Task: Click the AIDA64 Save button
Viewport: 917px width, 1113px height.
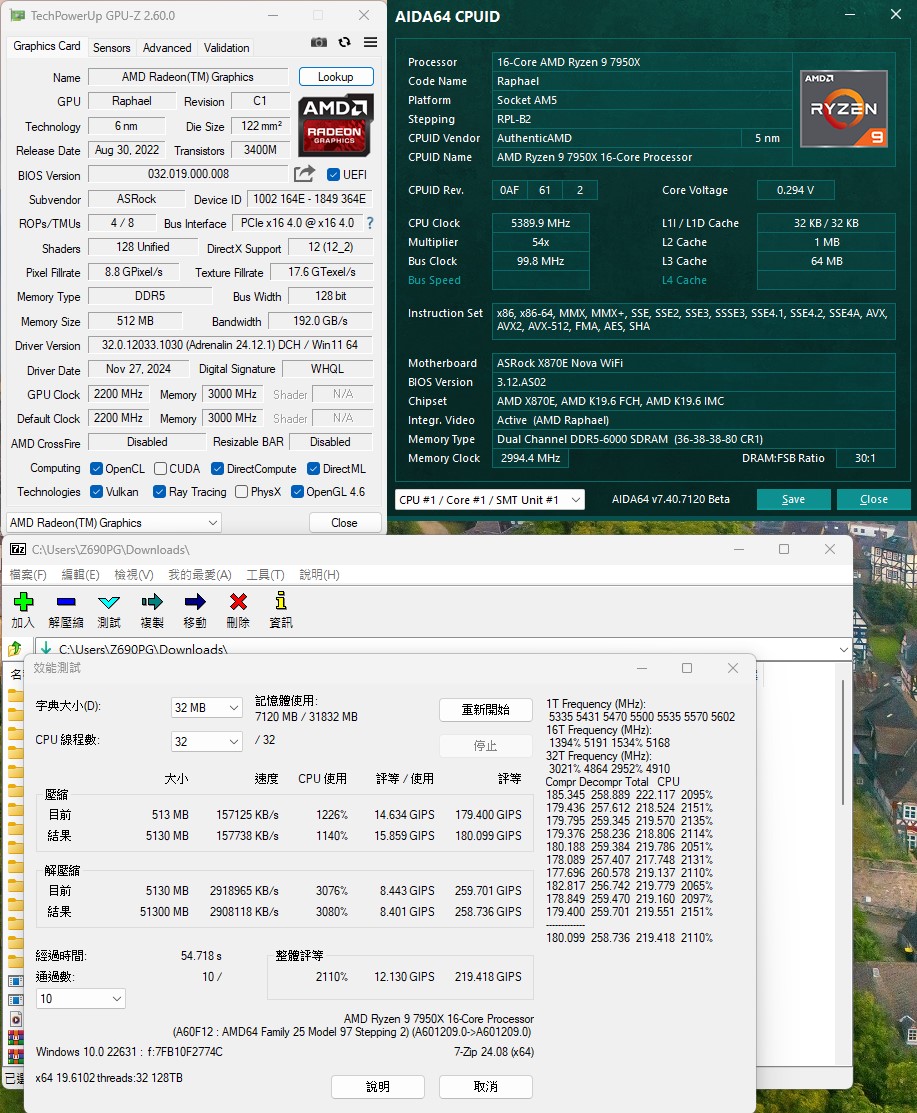Action: click(x=793, y=500)
